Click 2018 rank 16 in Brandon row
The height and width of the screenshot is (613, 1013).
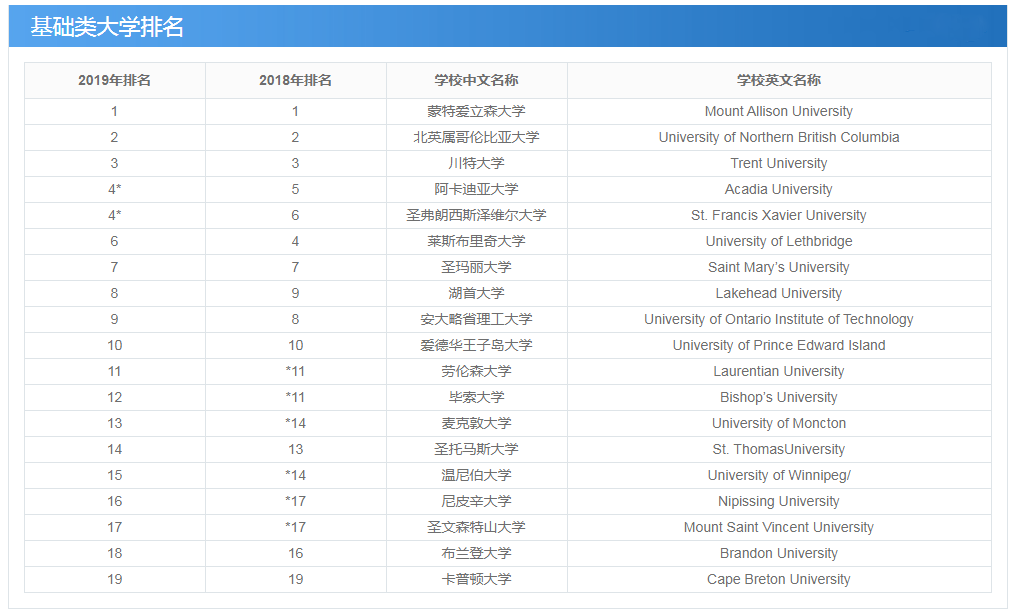click(295, 553)
